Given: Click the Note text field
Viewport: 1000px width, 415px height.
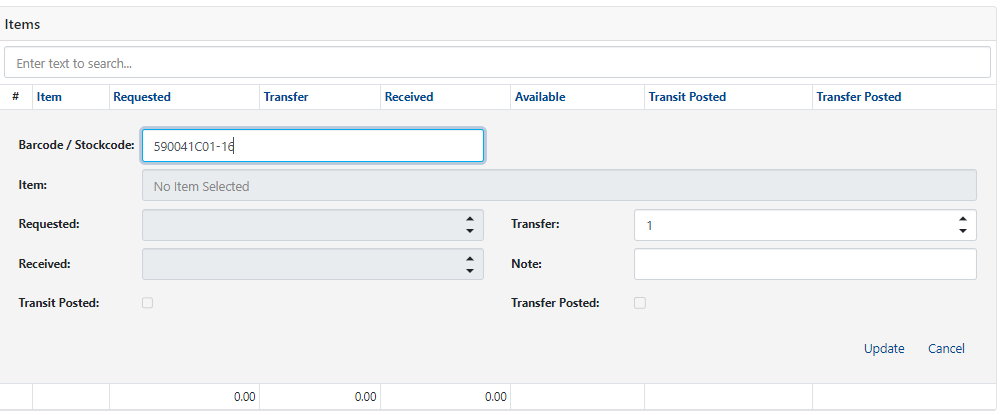Looking at the screenshot, I should [x=805, y=265].
